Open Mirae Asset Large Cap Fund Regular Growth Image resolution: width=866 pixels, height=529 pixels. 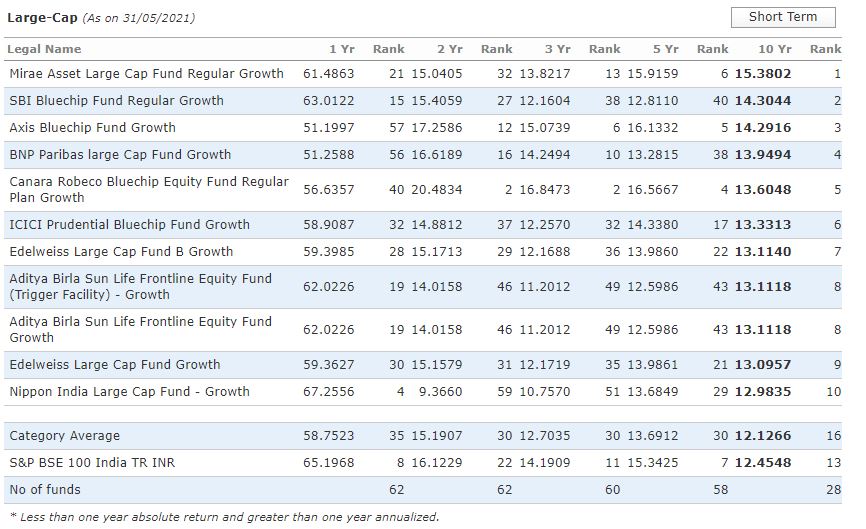coord(146,73)
